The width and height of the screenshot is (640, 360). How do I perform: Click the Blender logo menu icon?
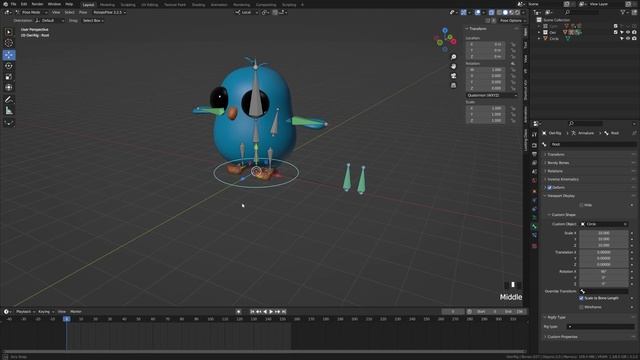pyautogui.click(x=5, y=4)
